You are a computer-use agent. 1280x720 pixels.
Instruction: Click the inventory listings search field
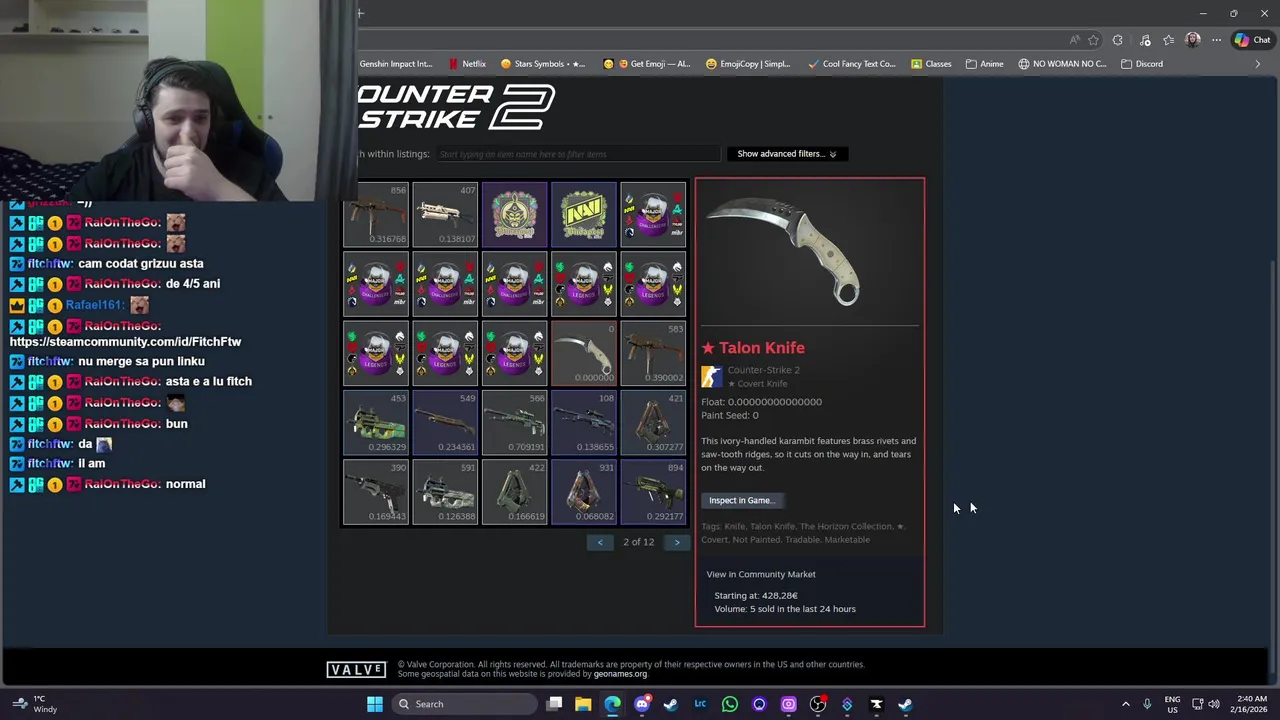[x=578, y=154]
